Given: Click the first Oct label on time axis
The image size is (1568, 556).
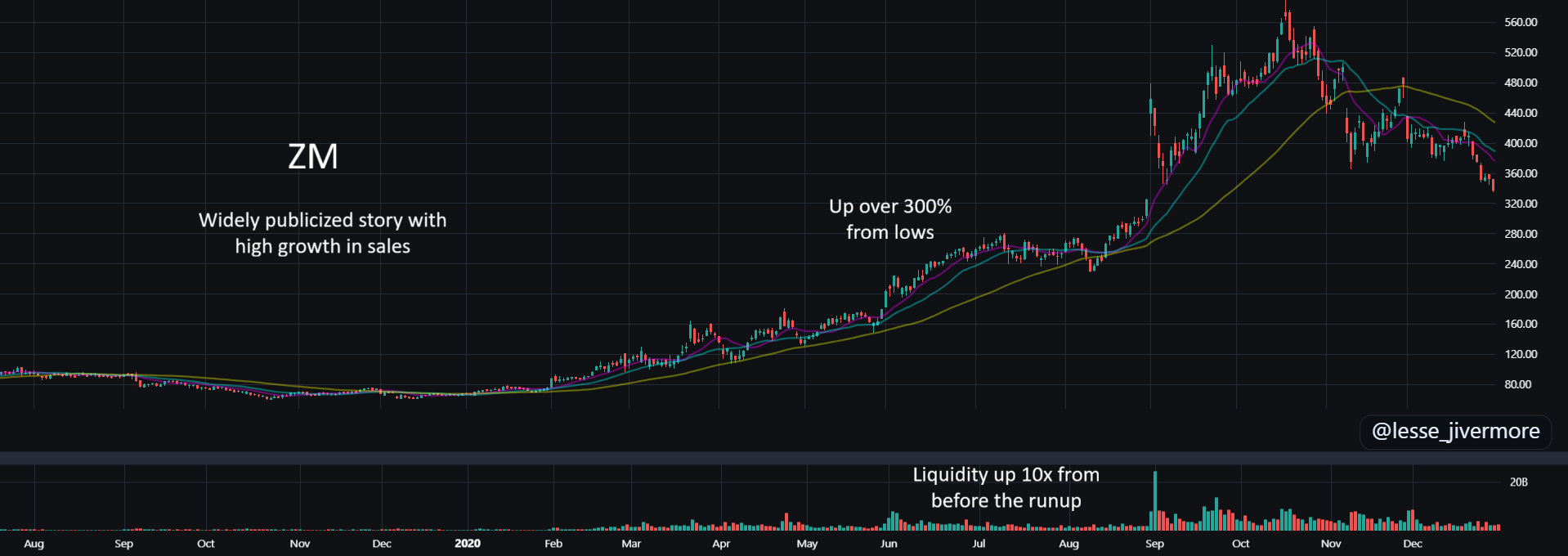Looking at the screenshot, I should pos(206,544).
